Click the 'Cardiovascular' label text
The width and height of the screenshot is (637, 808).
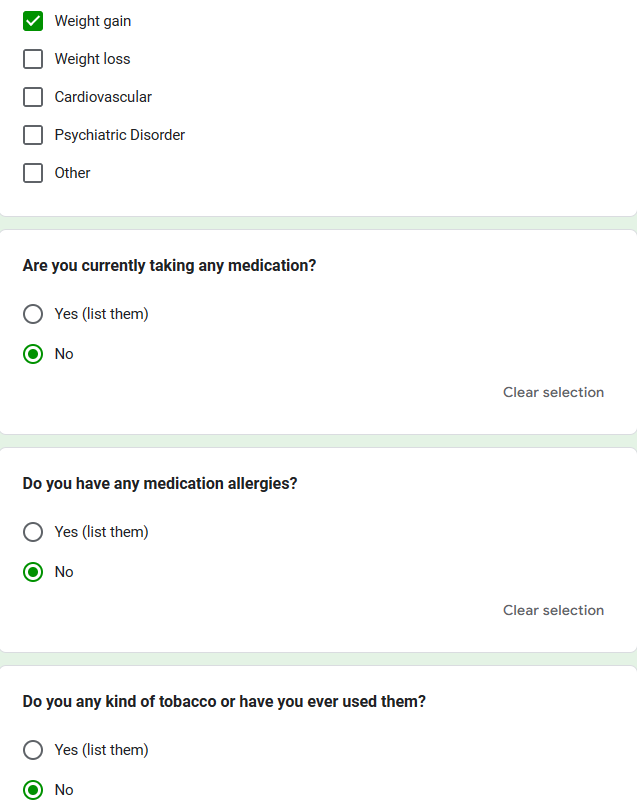coord(103,97)
